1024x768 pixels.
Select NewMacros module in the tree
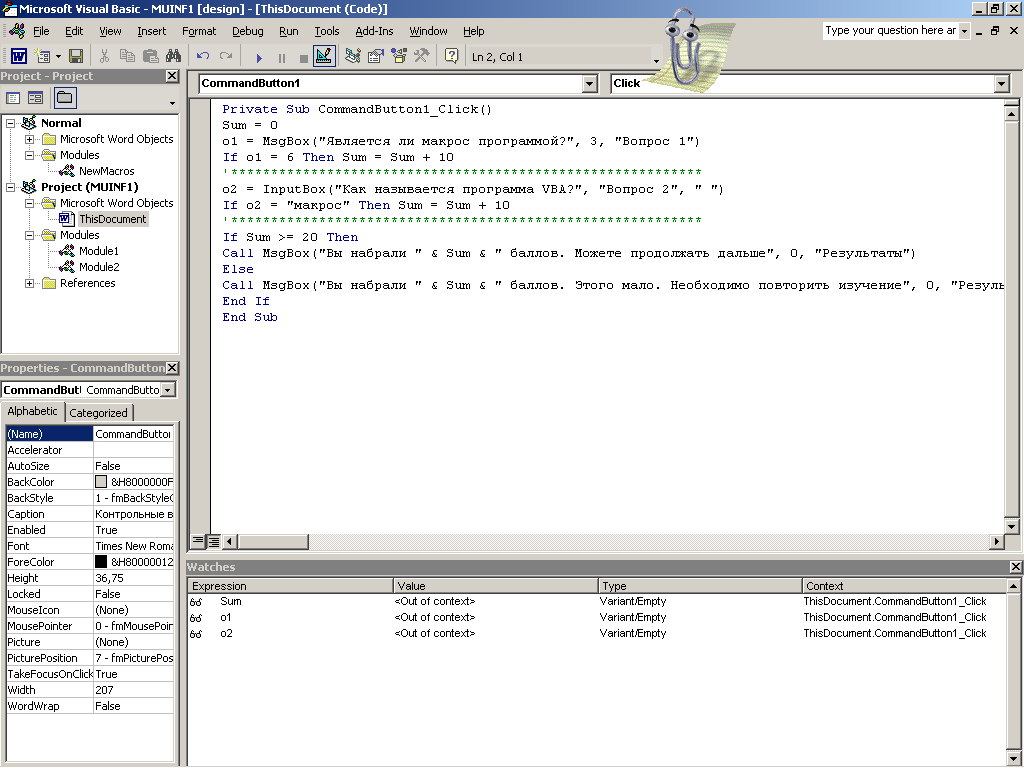(106, 171)
